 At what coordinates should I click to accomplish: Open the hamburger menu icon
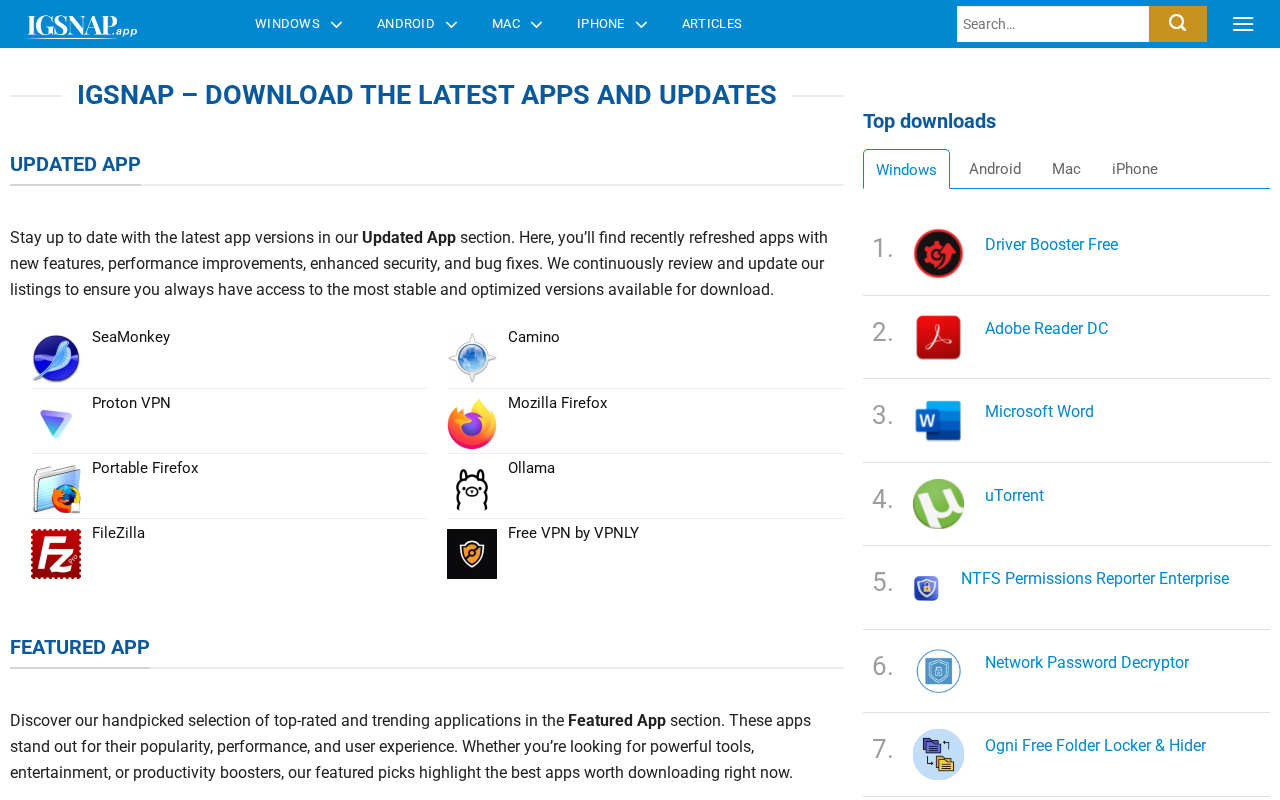tap(1243, 24)
